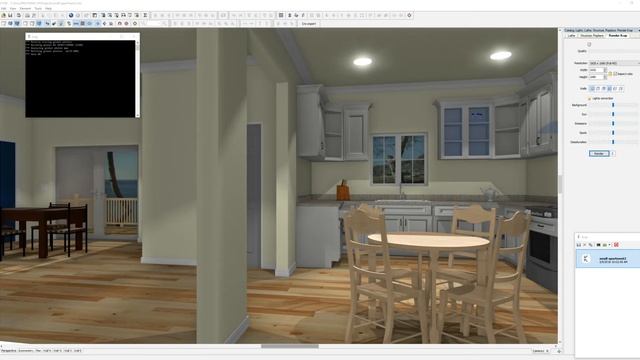640x360 pixels.
Task: Click the Render button
Action: tap(599, 153)
